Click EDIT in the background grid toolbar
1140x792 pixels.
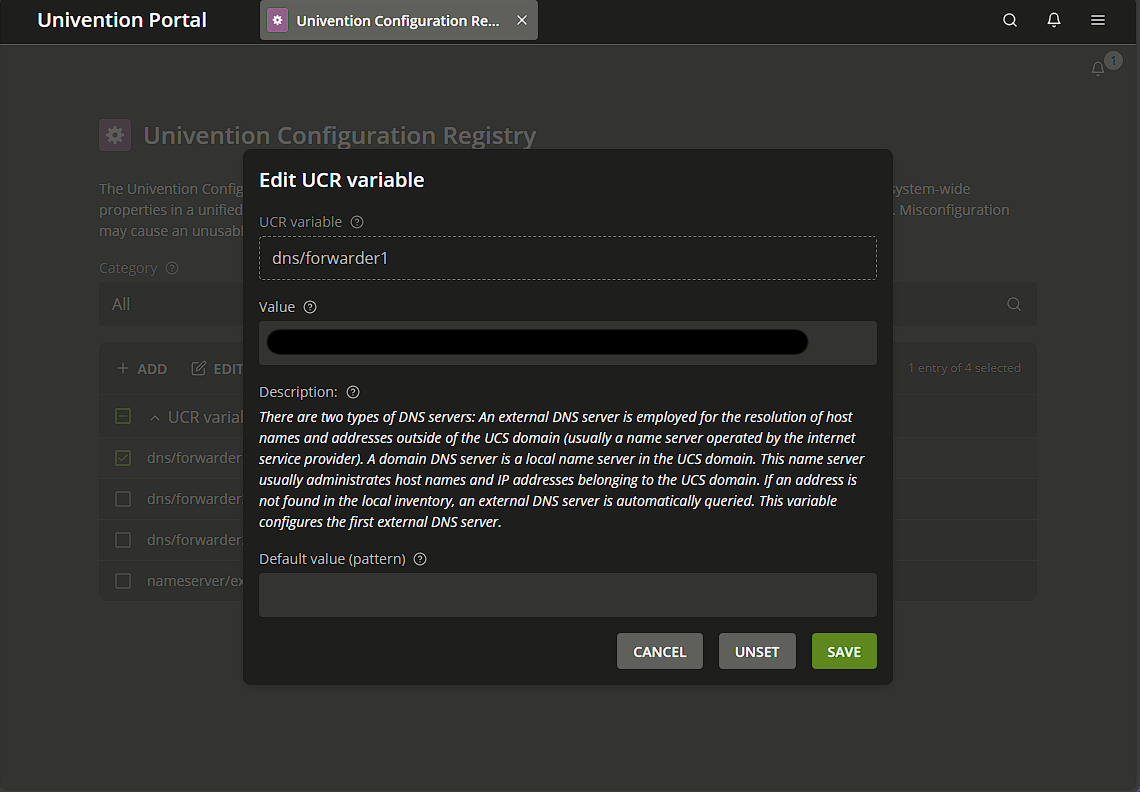217,369
